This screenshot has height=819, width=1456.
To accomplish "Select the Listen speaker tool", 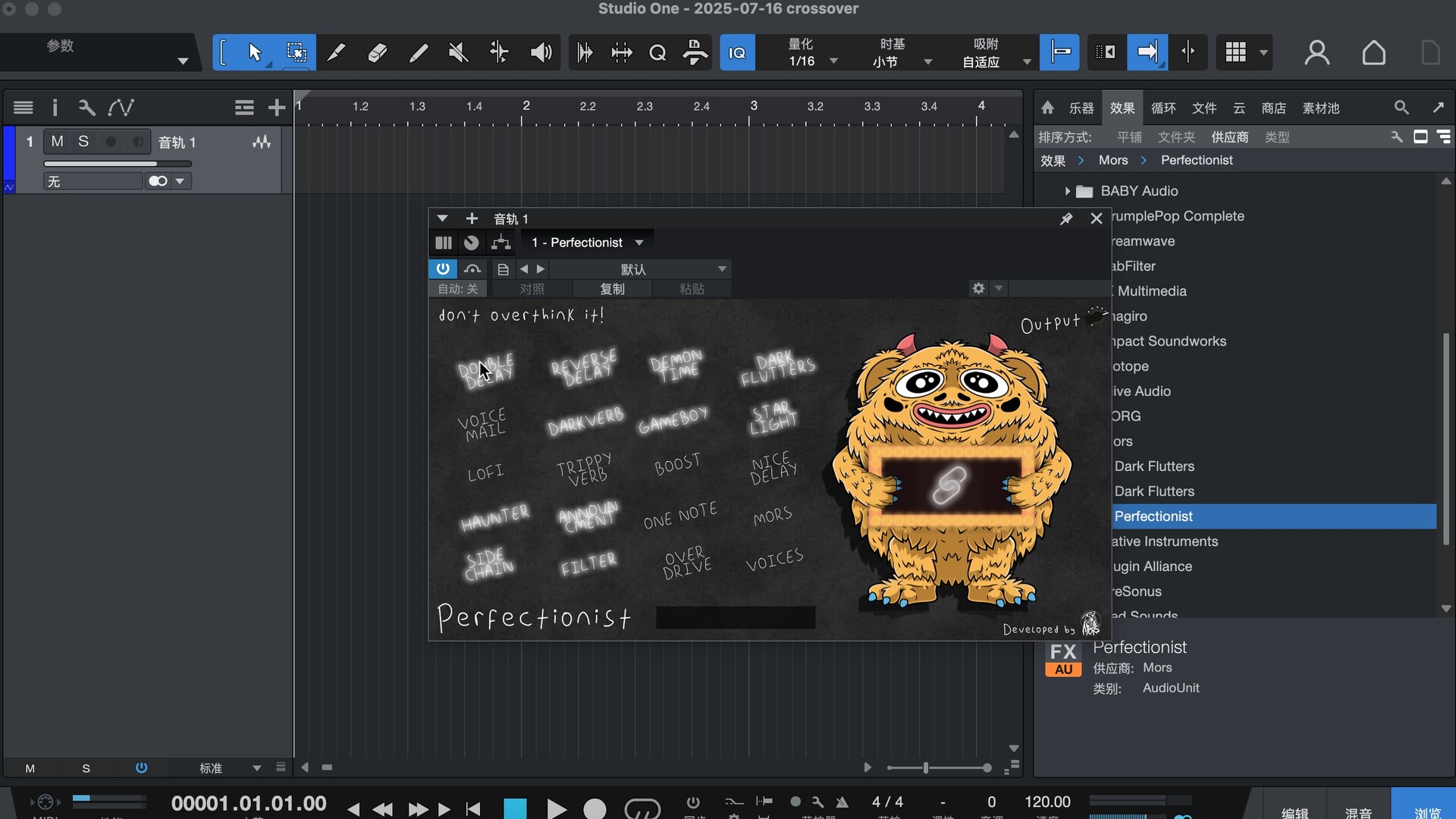I will [541, 52].
